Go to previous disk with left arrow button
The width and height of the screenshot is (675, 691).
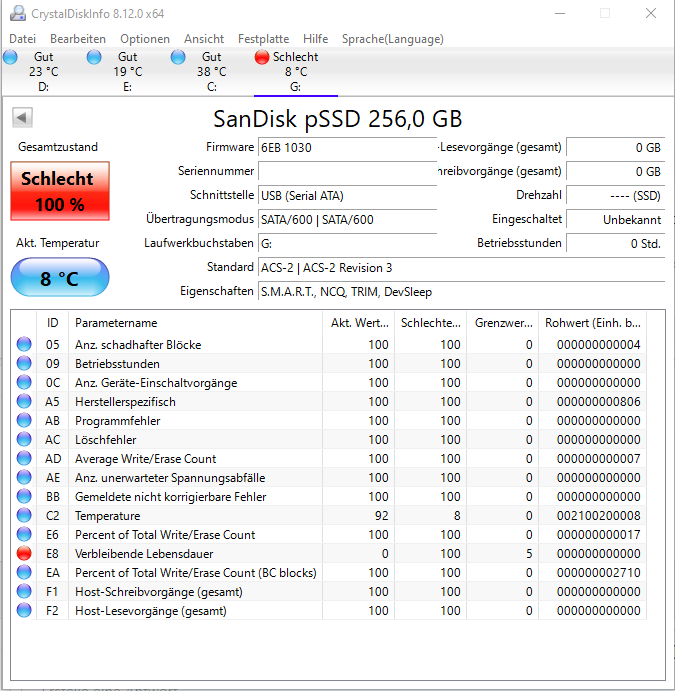point(22,117)
